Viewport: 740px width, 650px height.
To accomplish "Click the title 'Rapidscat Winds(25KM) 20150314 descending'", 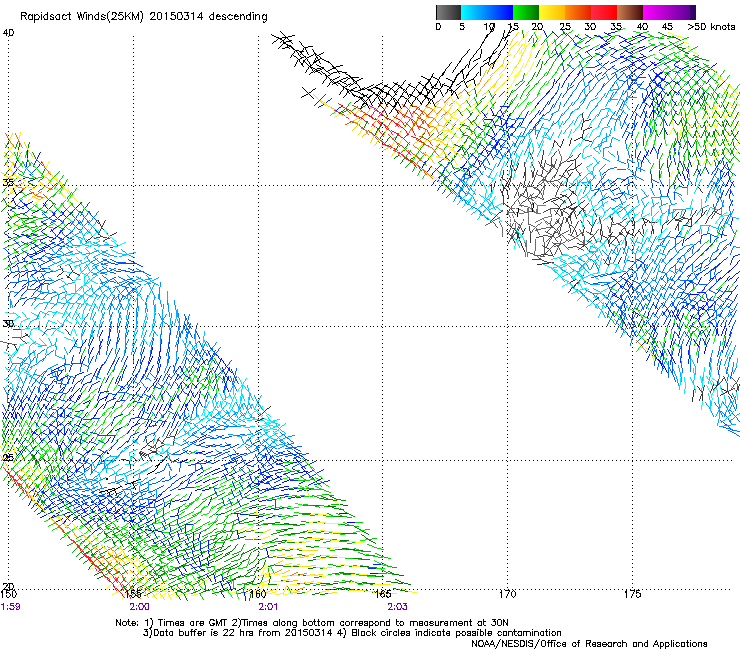I will coord(143,17).
